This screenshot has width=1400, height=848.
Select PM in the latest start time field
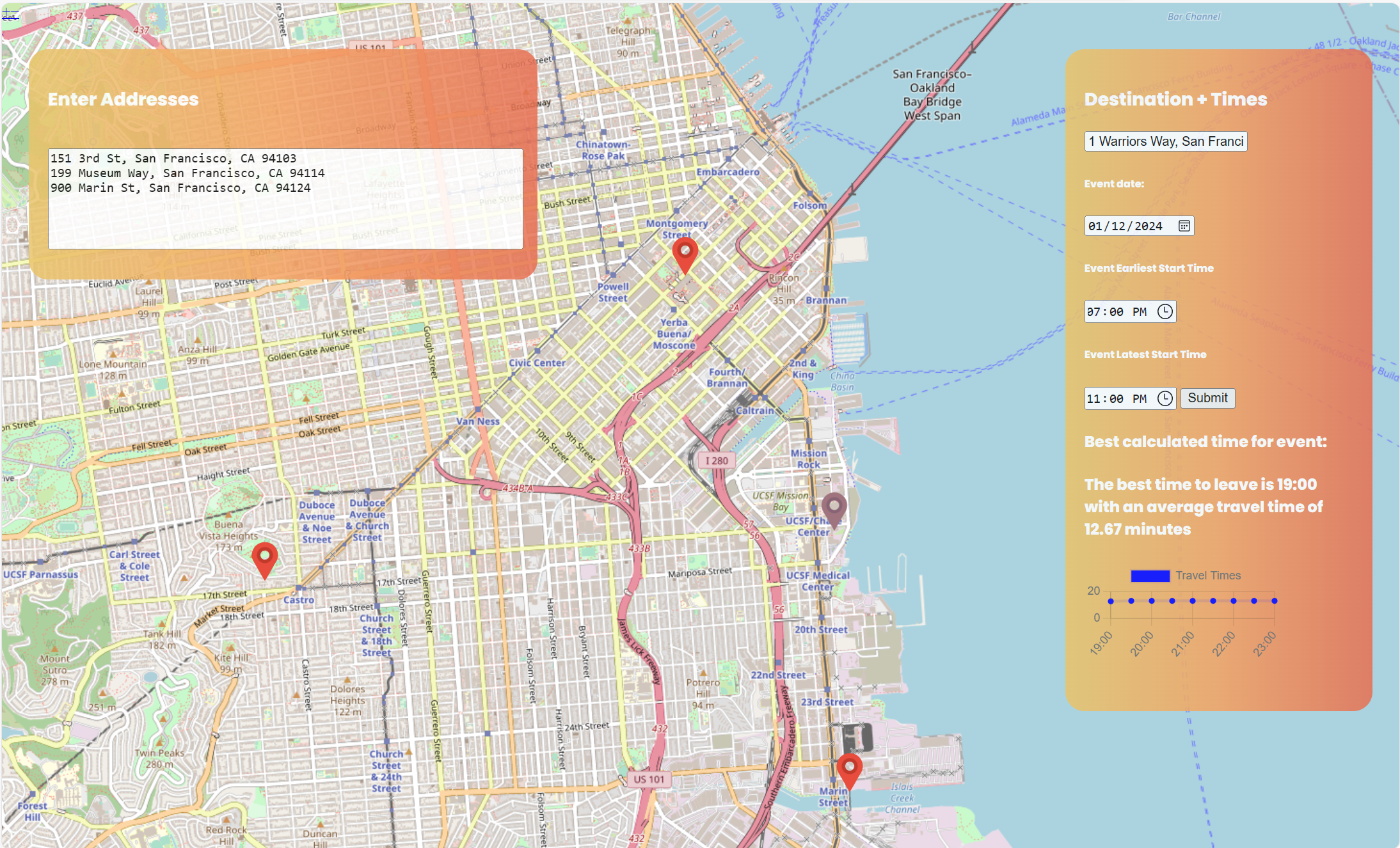coord(1139,399)
